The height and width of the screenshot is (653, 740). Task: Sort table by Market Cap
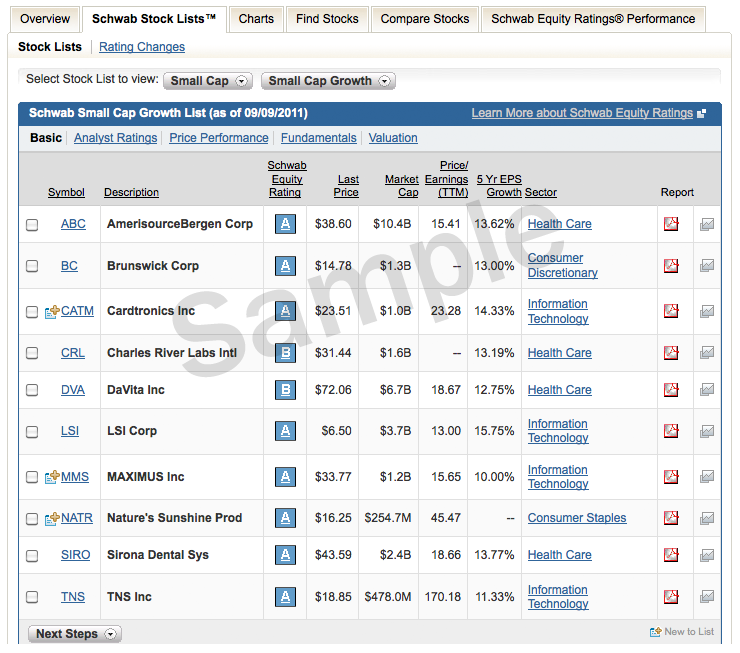tap(402, 185)
